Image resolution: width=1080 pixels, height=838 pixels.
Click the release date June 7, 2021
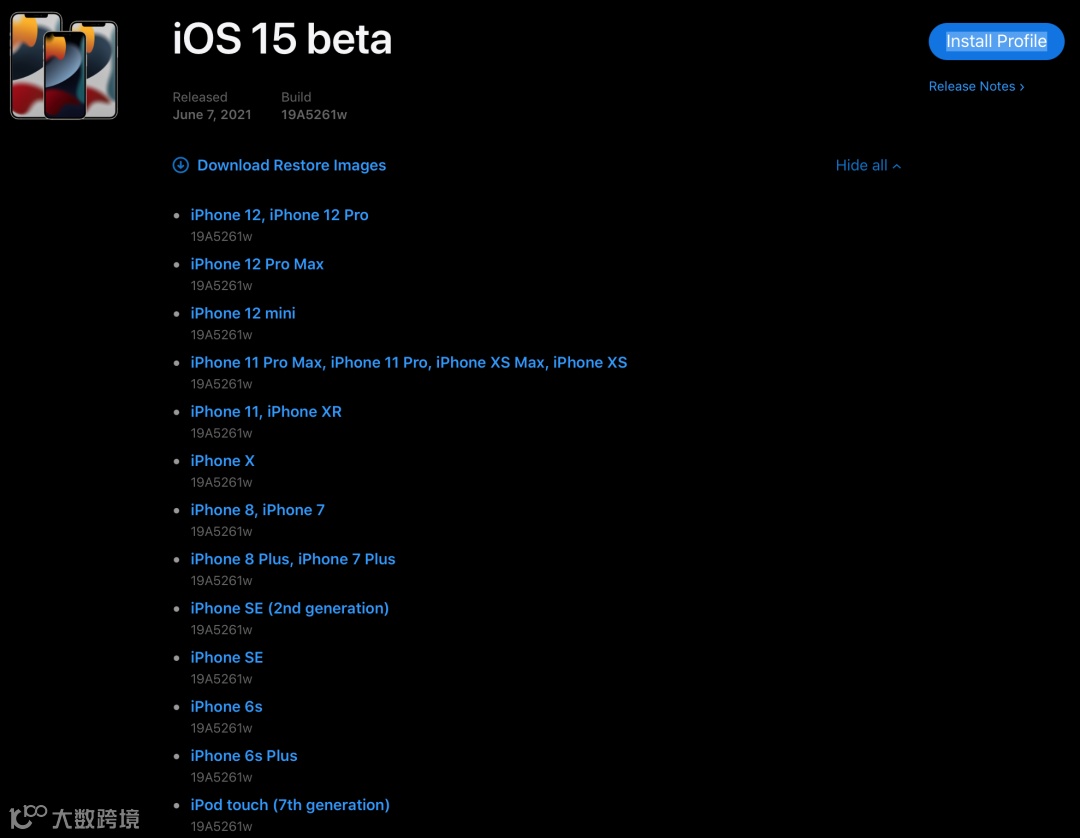tap(211, 114)
